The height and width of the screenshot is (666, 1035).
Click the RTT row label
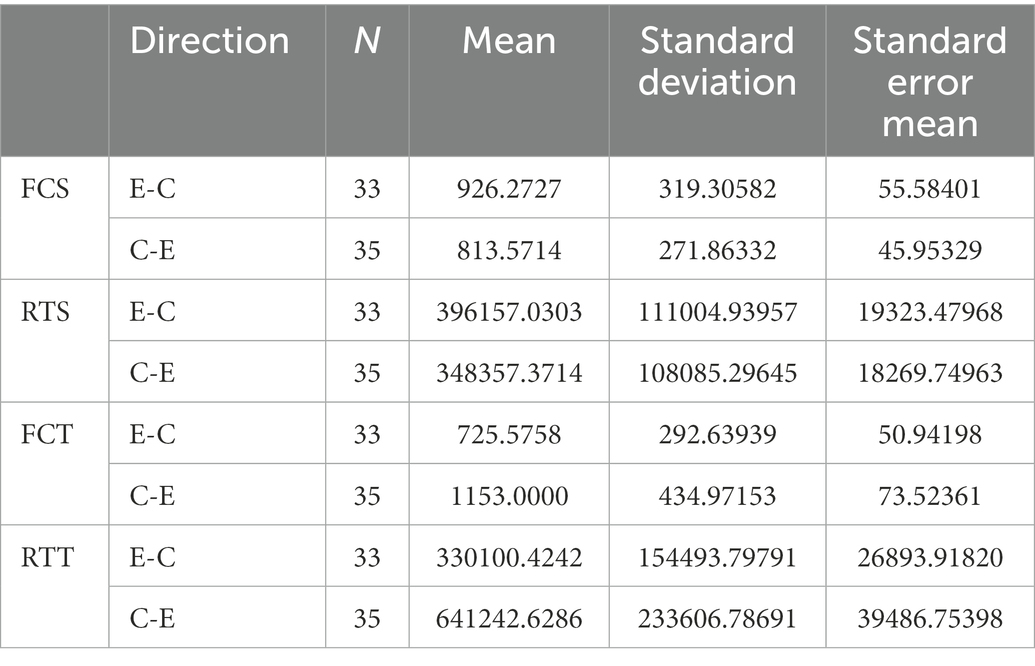coord(47,557)
